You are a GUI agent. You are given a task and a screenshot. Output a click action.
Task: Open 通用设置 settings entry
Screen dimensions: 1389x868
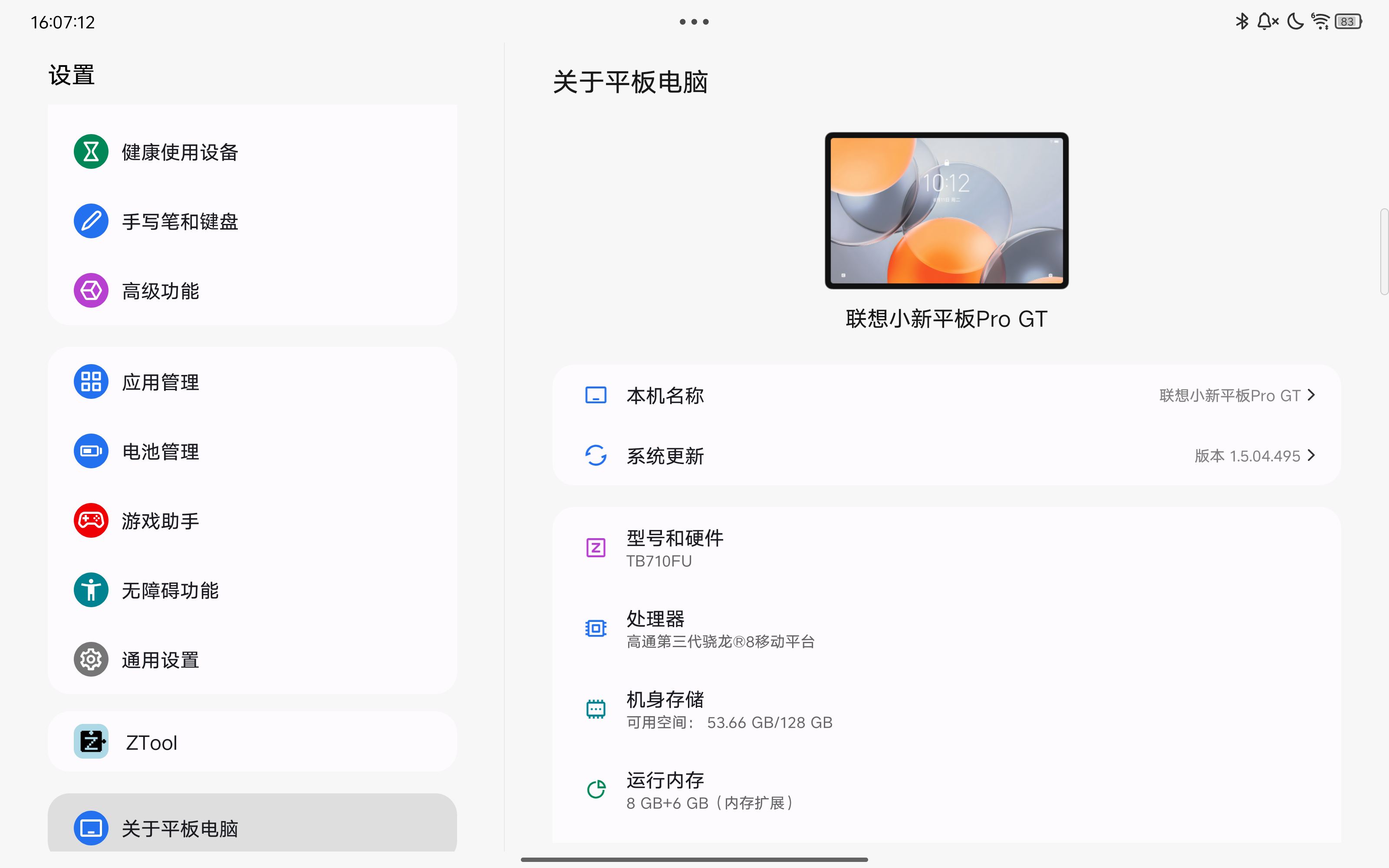pos(253,660)
